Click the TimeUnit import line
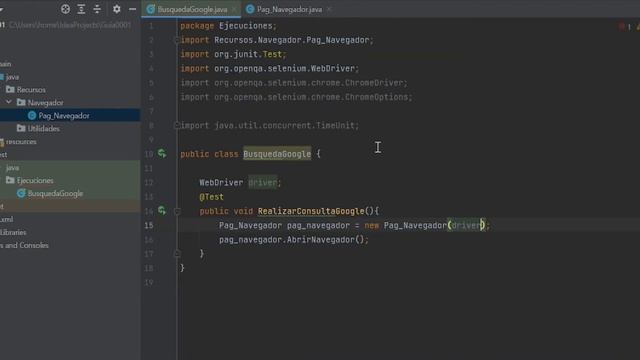The width and height of the screenshot is (640, 360). [270, 125]
